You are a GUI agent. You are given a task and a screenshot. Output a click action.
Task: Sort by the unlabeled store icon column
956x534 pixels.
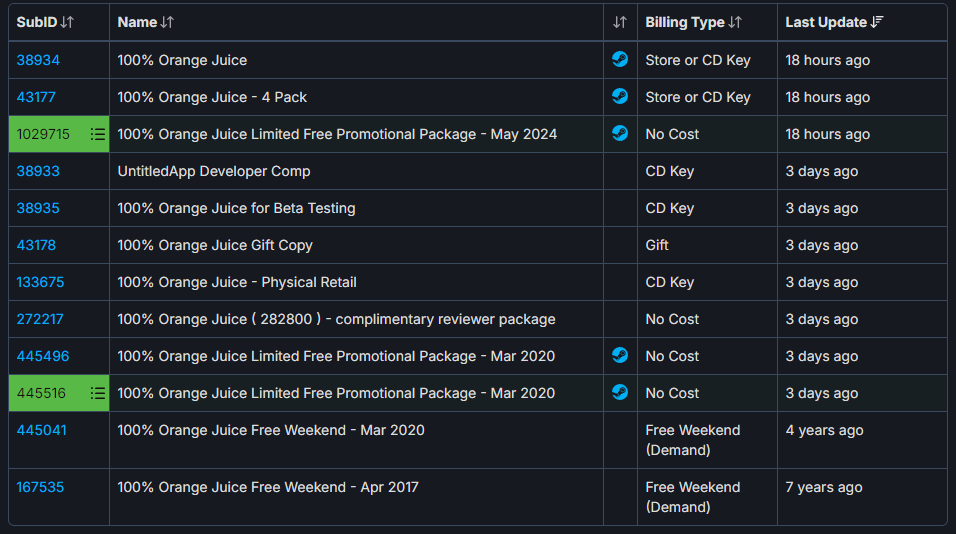pos(620,23)
